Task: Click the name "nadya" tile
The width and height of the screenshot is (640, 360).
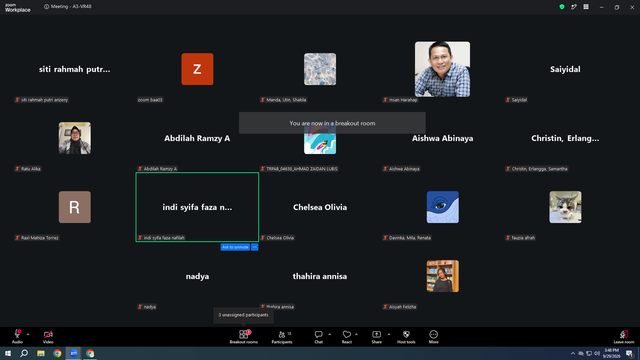Action: (x=197, y=276)
